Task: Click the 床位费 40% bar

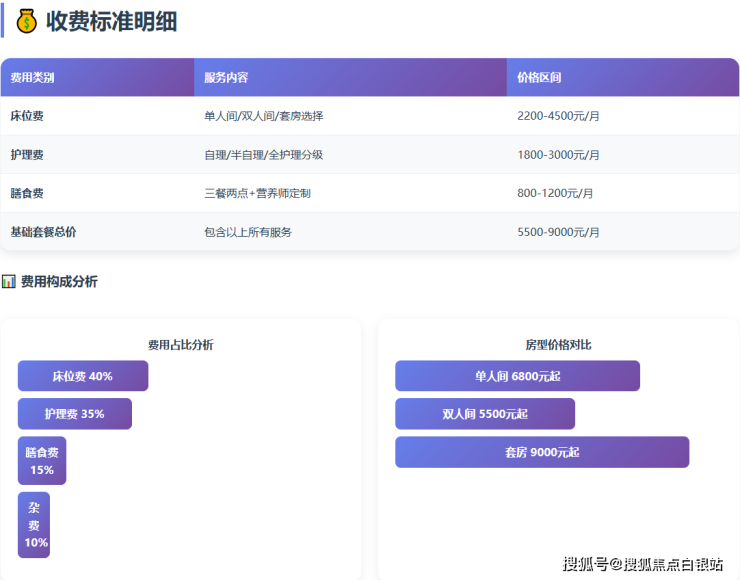Action: pos(83,376)
